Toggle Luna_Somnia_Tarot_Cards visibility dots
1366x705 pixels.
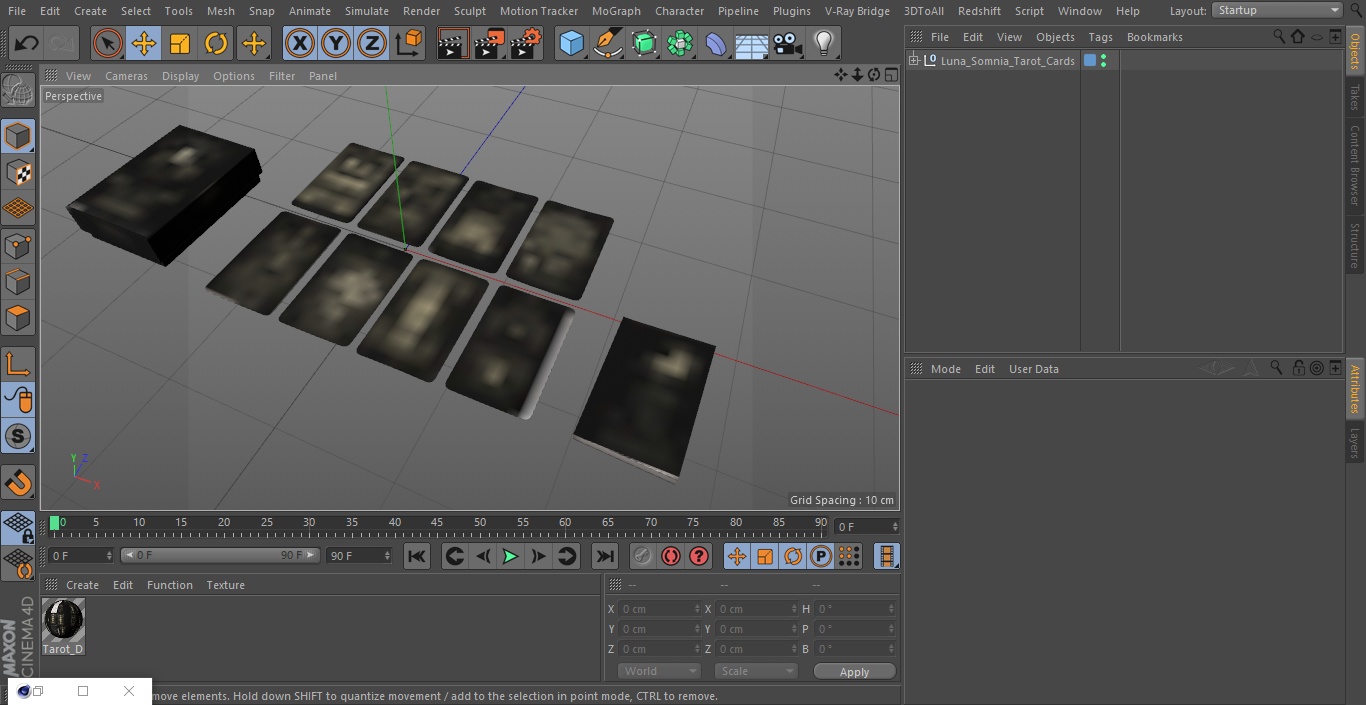1103,61
